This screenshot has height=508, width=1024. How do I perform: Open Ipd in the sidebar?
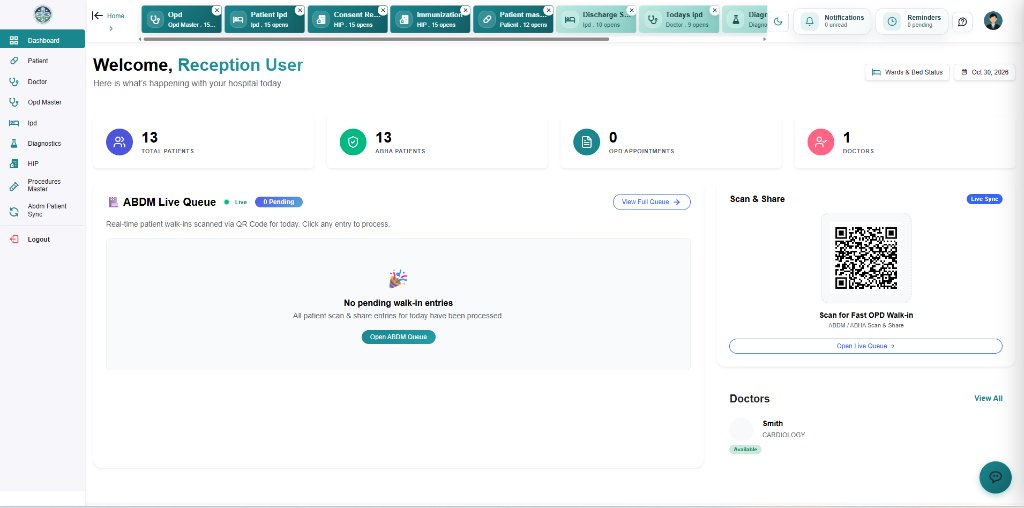(x=42, y=123)
